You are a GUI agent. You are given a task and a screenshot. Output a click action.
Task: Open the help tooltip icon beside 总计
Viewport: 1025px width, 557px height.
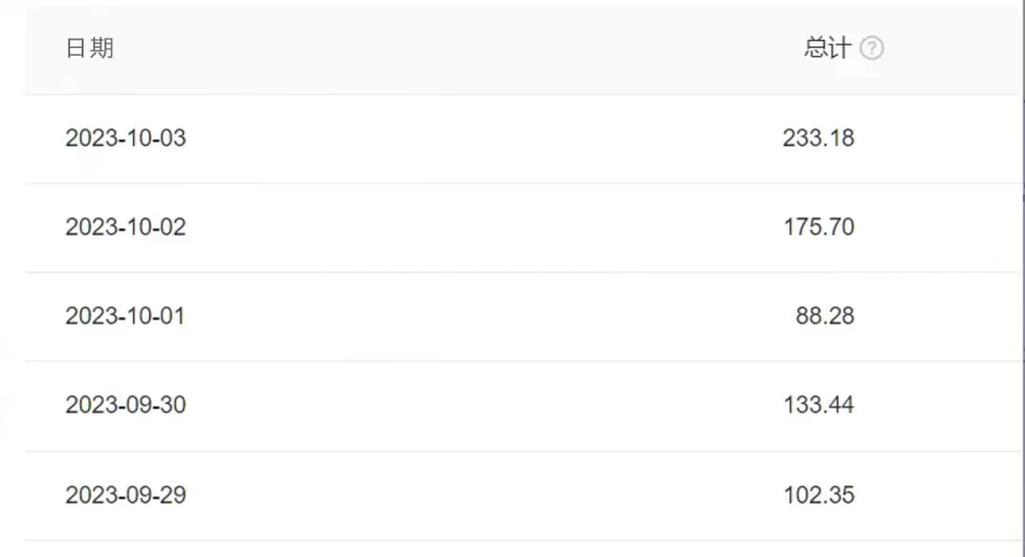tap(871, 48)
